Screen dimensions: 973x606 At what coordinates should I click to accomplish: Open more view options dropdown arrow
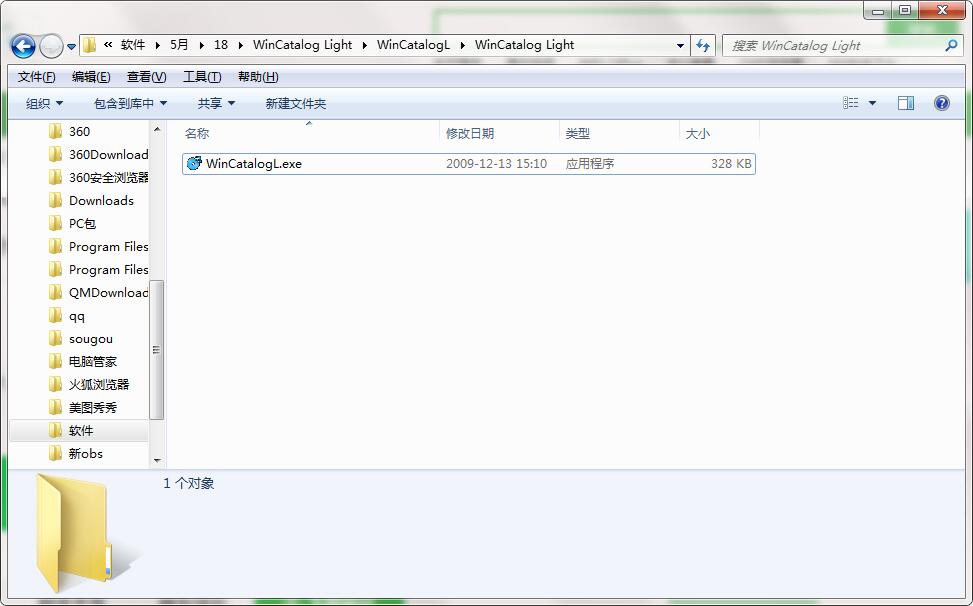[x=872, y=103]
